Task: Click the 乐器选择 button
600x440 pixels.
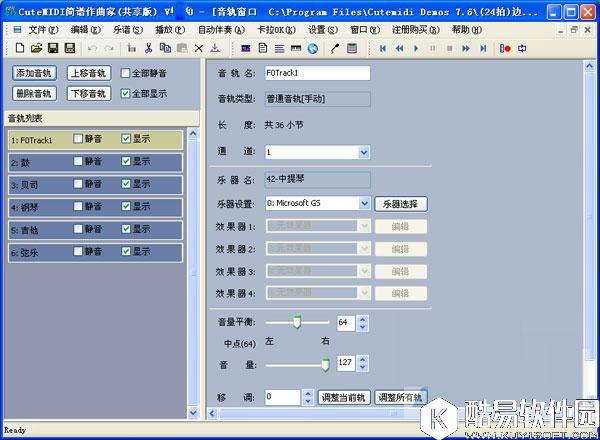Action: [401, 204]
